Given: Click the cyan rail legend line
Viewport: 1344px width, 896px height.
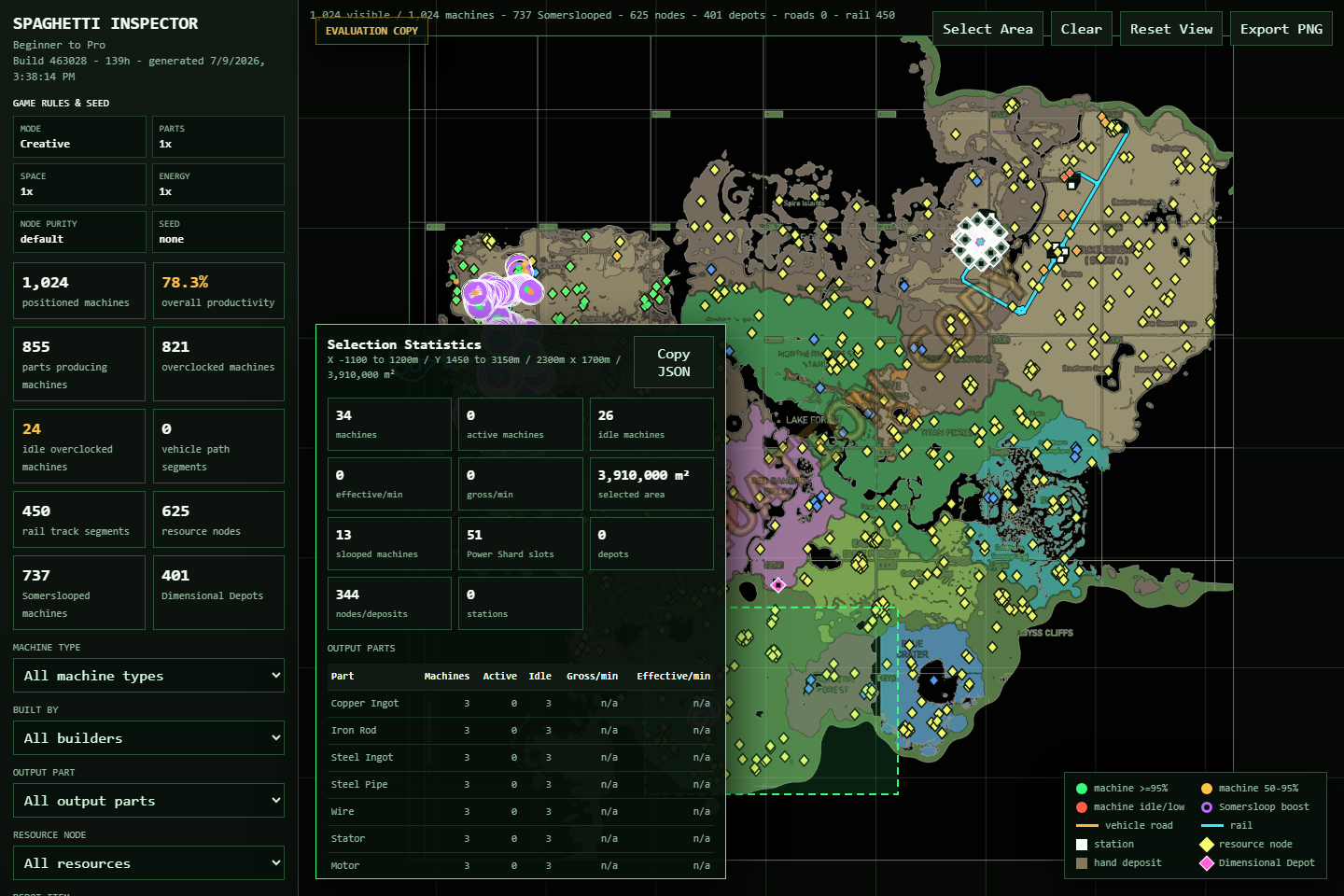Looking at the screenshot, I should [x=1211, y=826].
